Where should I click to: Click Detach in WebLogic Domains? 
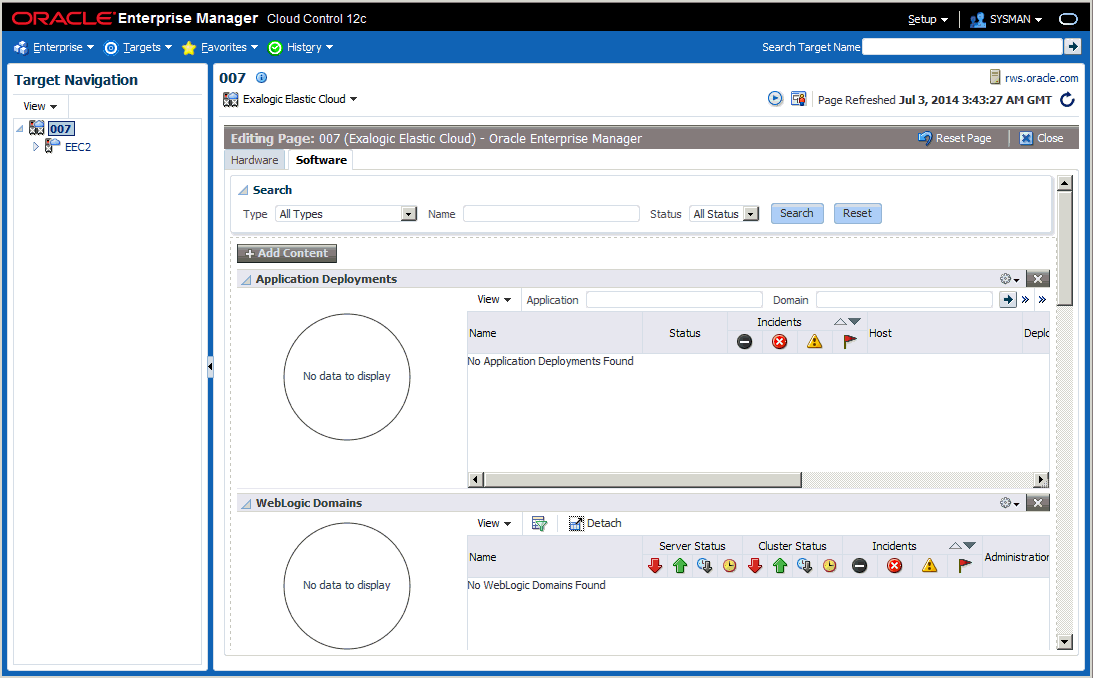click(x=595, y=523)
